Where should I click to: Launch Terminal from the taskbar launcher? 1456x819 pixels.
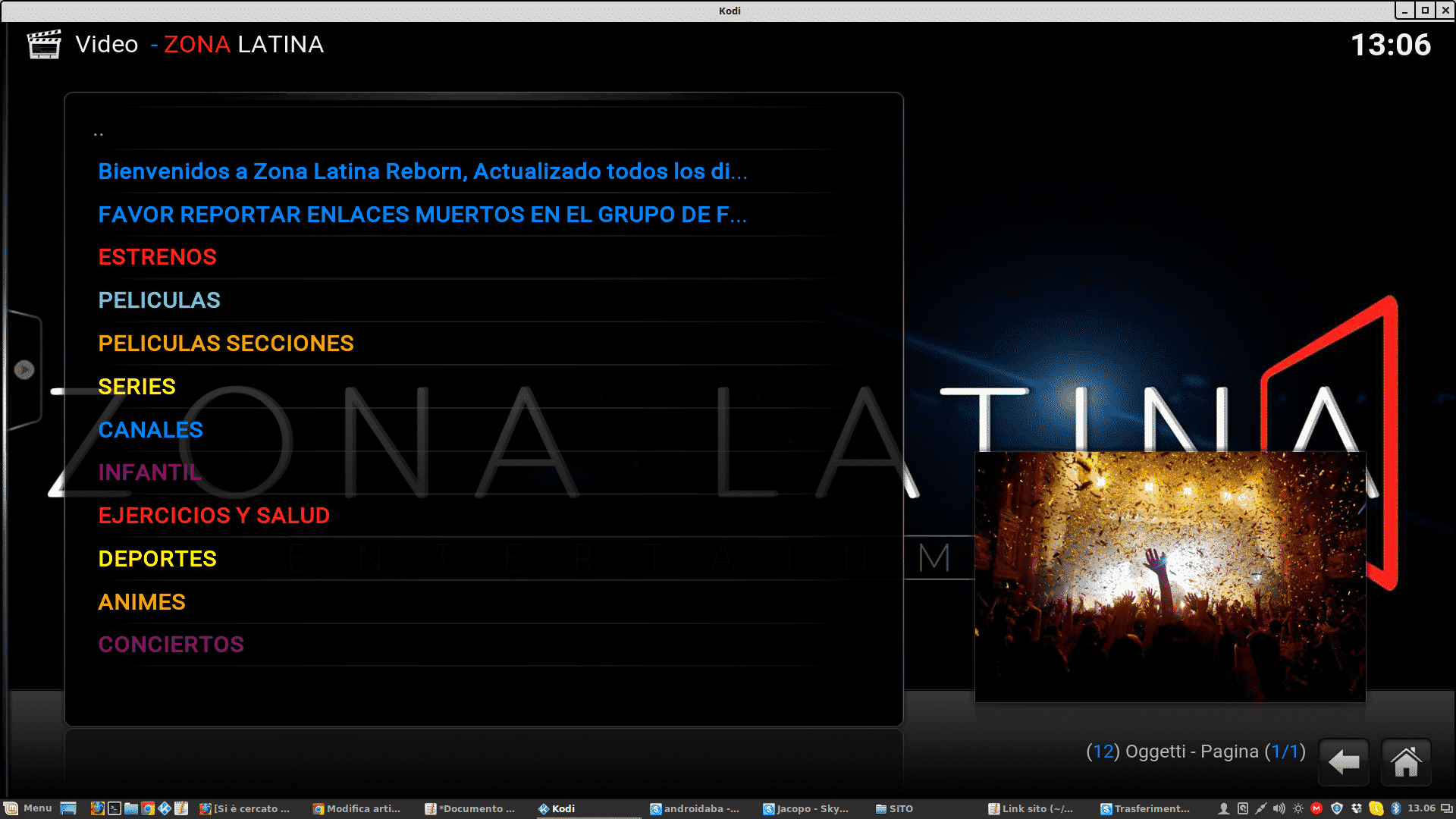[x=114, y=808]
